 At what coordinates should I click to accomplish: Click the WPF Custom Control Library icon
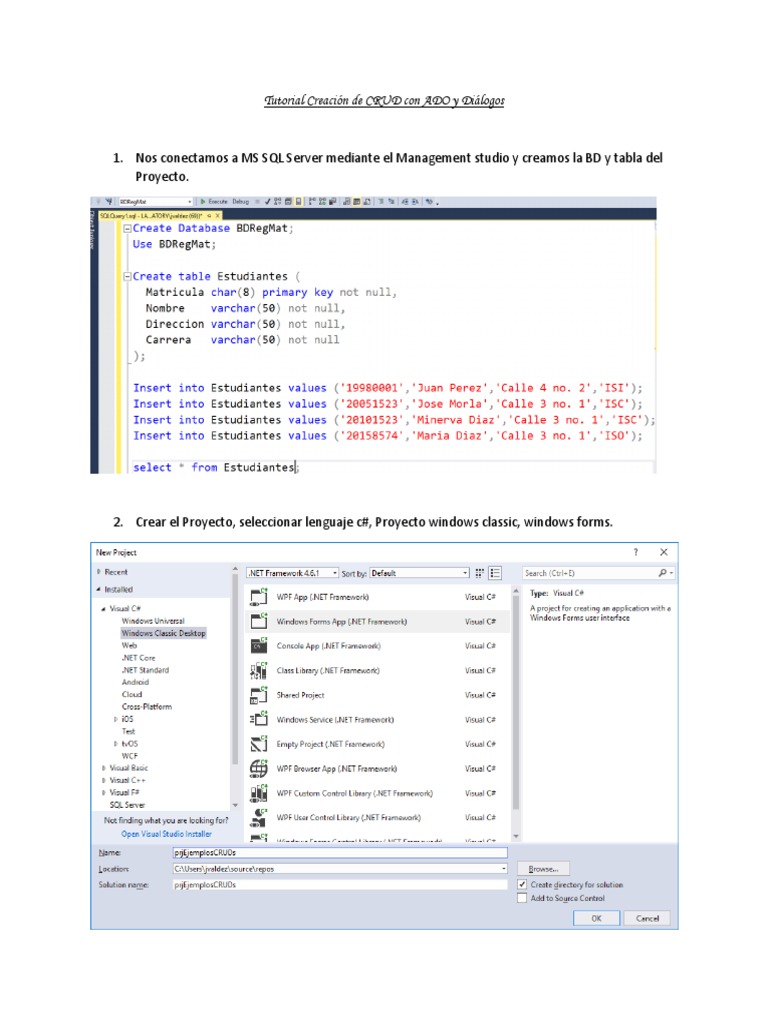point(259,793)
